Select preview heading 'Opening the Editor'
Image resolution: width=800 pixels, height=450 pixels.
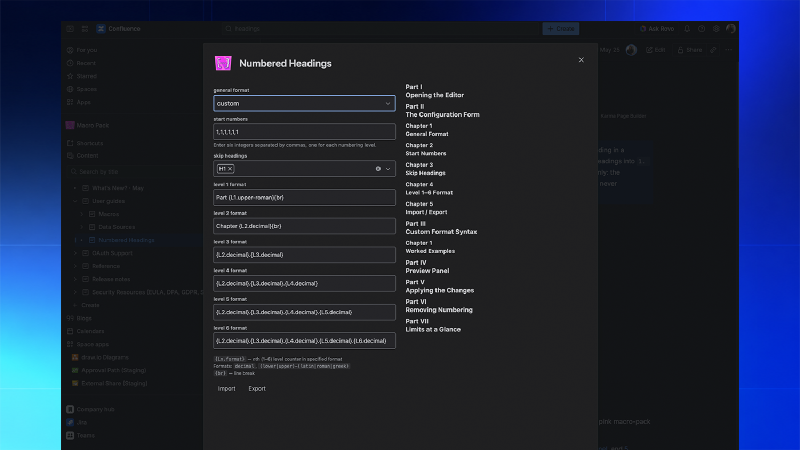click(x=435, y=95)
